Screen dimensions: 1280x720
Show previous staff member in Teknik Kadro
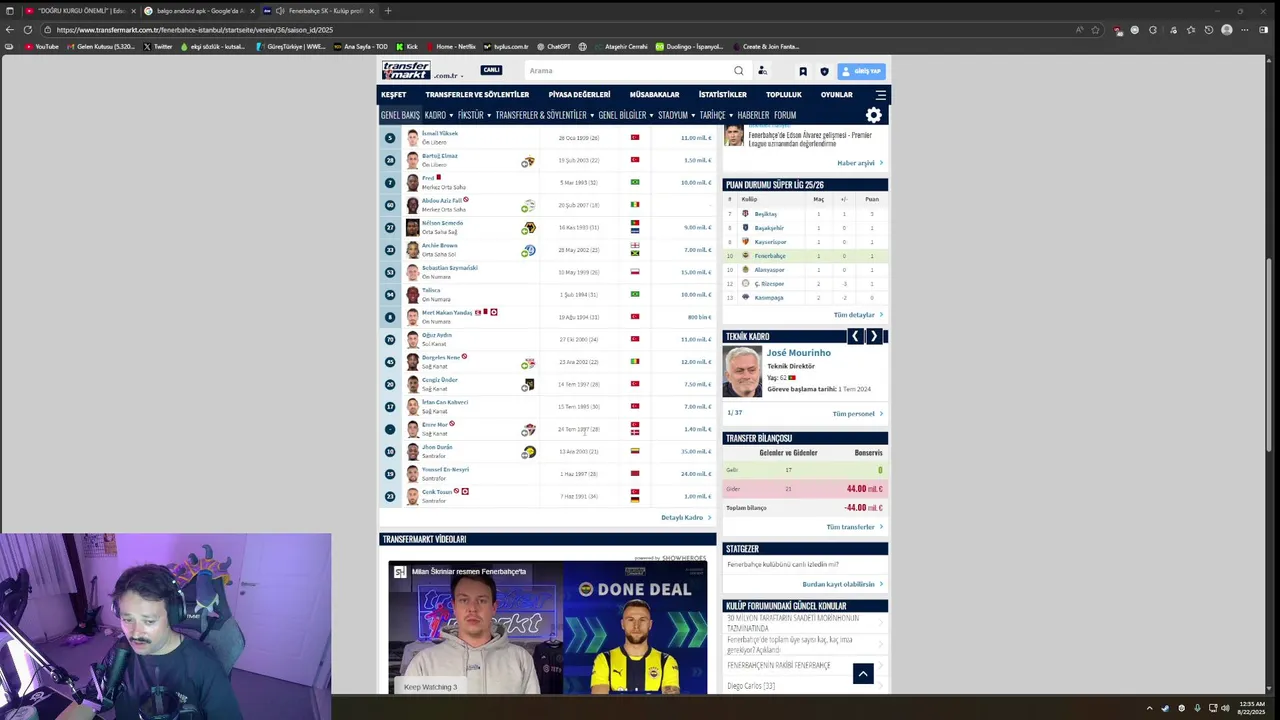[x=855, y=337]
